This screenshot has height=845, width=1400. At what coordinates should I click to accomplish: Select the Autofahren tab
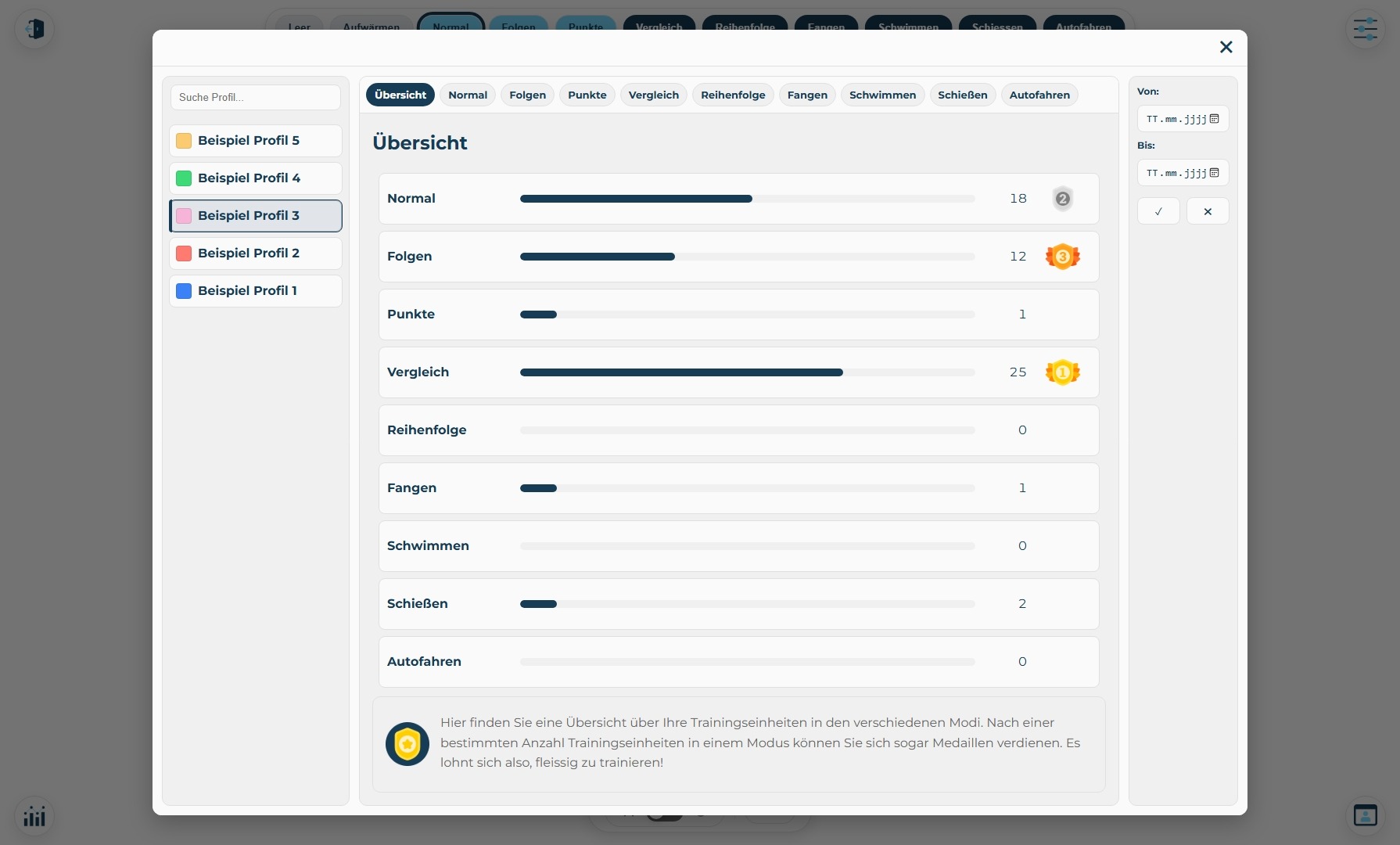[1039, 95]
